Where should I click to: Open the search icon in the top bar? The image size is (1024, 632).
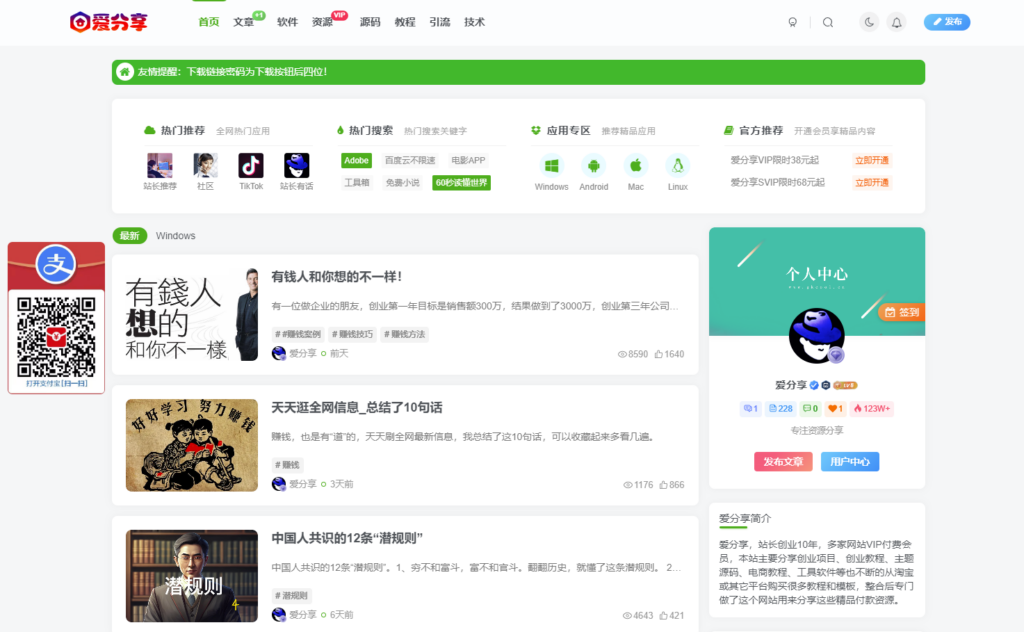pyautogui.click(x=828, y=21)
